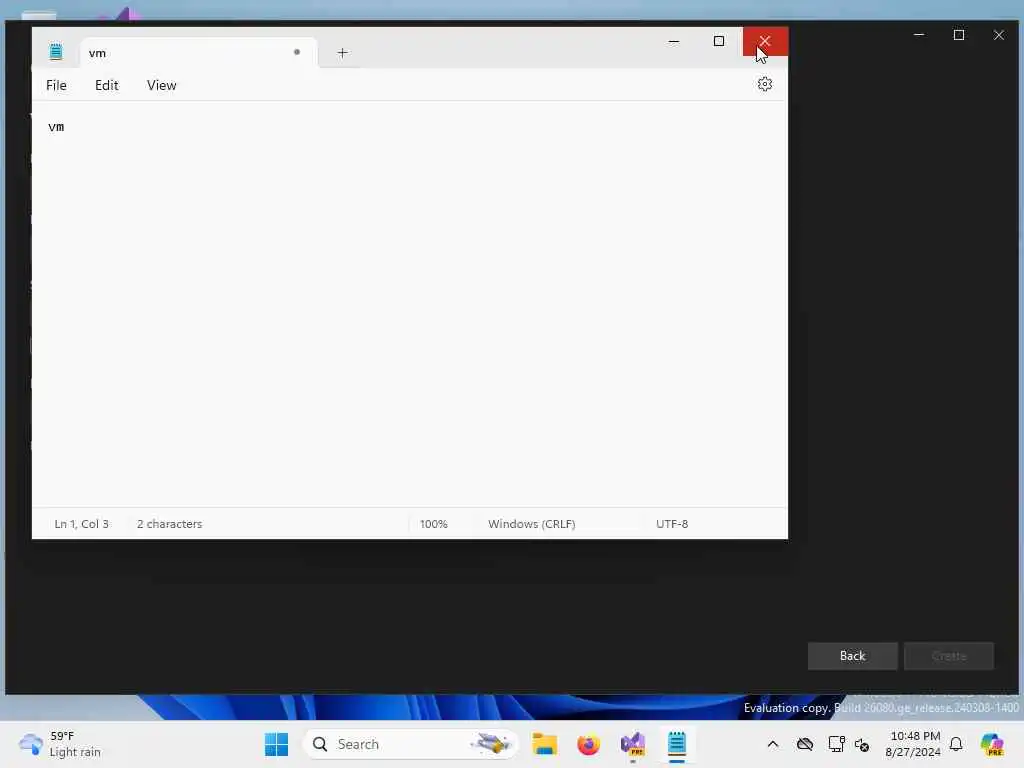
Task: Open the File menu
Action: click(56, 86)
